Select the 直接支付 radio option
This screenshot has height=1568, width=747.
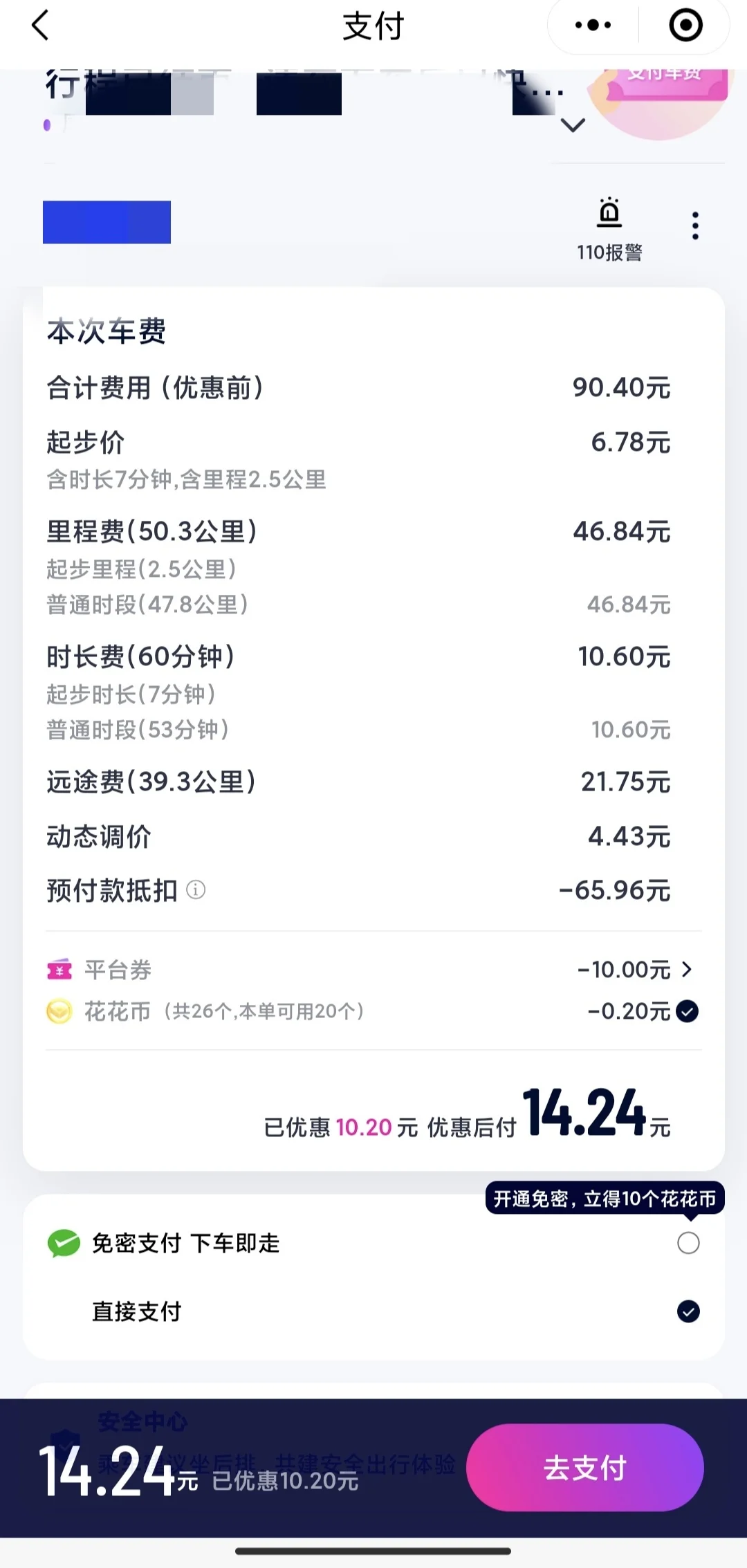coord(688,1311)
